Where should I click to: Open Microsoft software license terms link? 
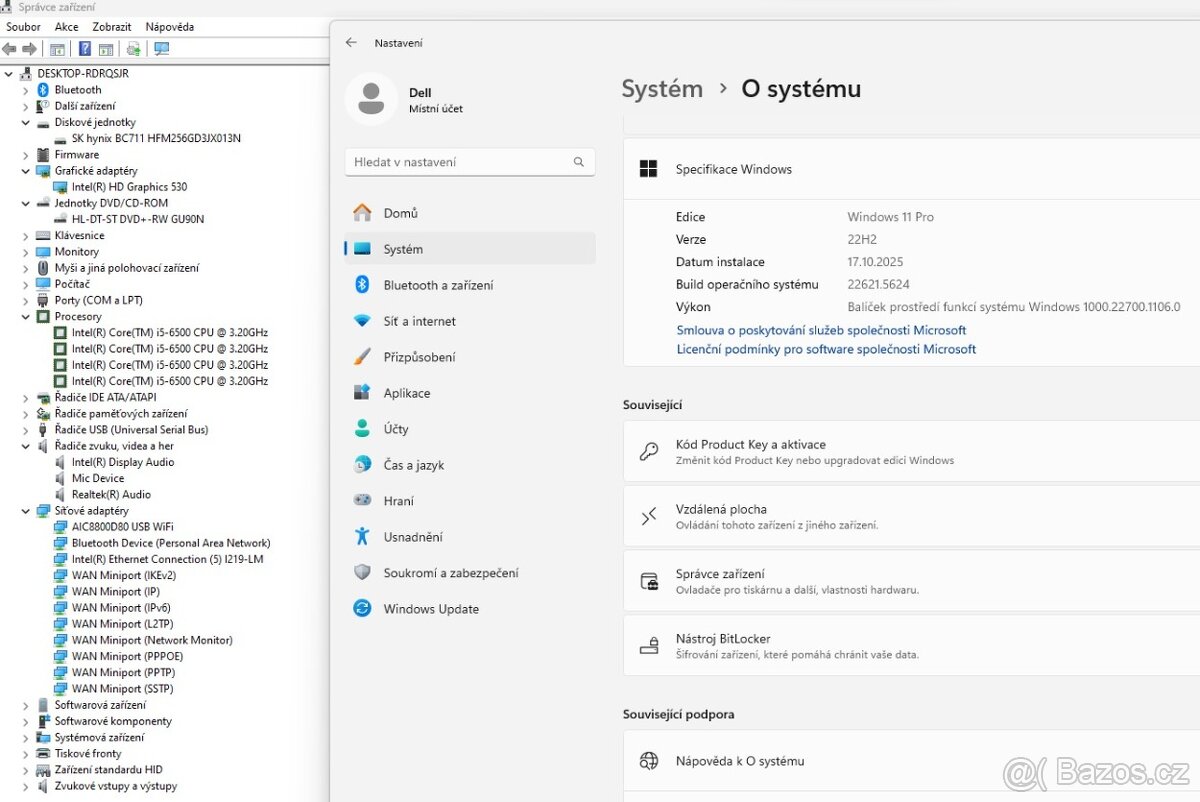pyautogui.click(x=826, y=349)
